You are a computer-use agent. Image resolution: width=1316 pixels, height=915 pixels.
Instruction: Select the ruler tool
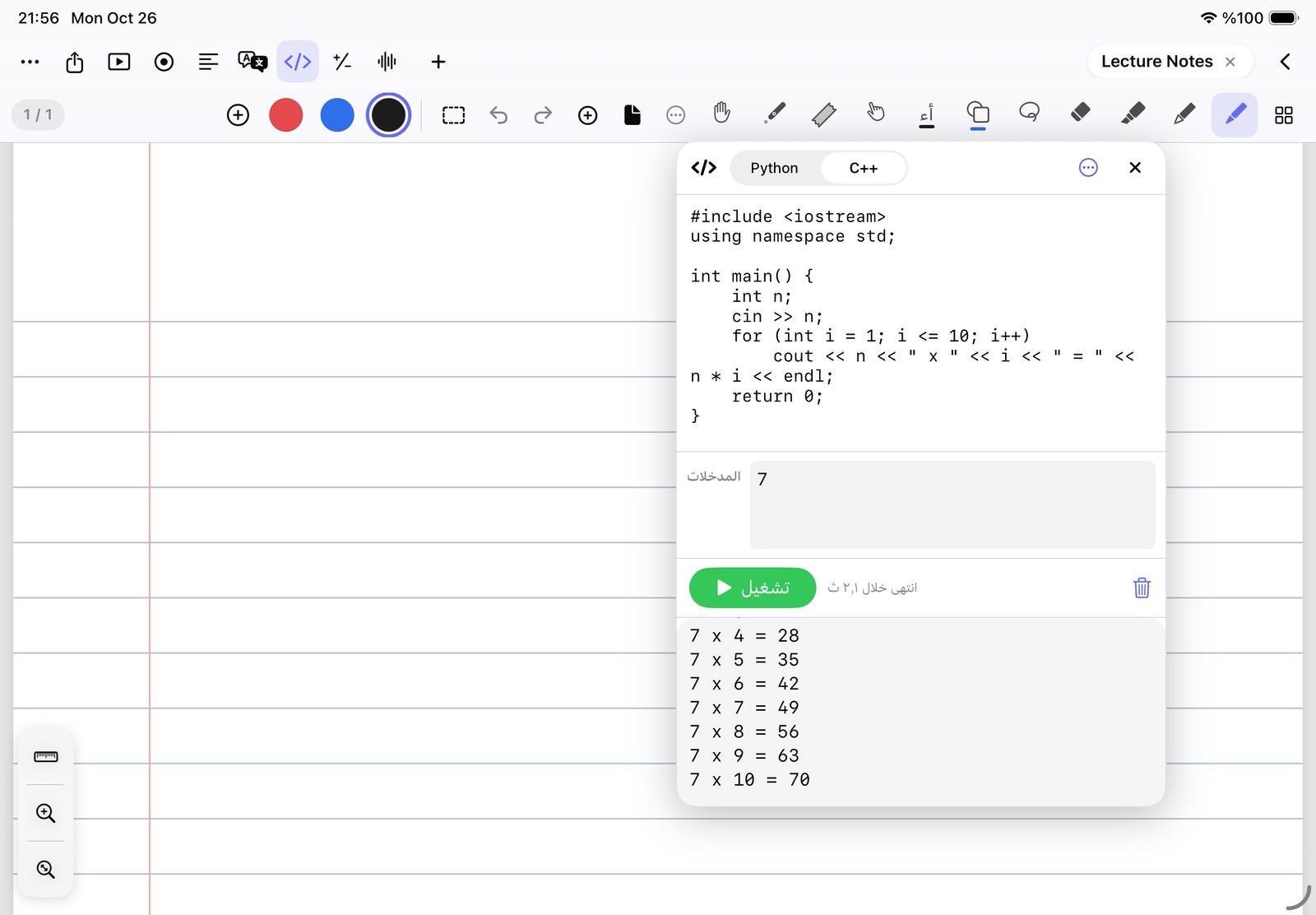pyautogui.click(x=824, y=114)
